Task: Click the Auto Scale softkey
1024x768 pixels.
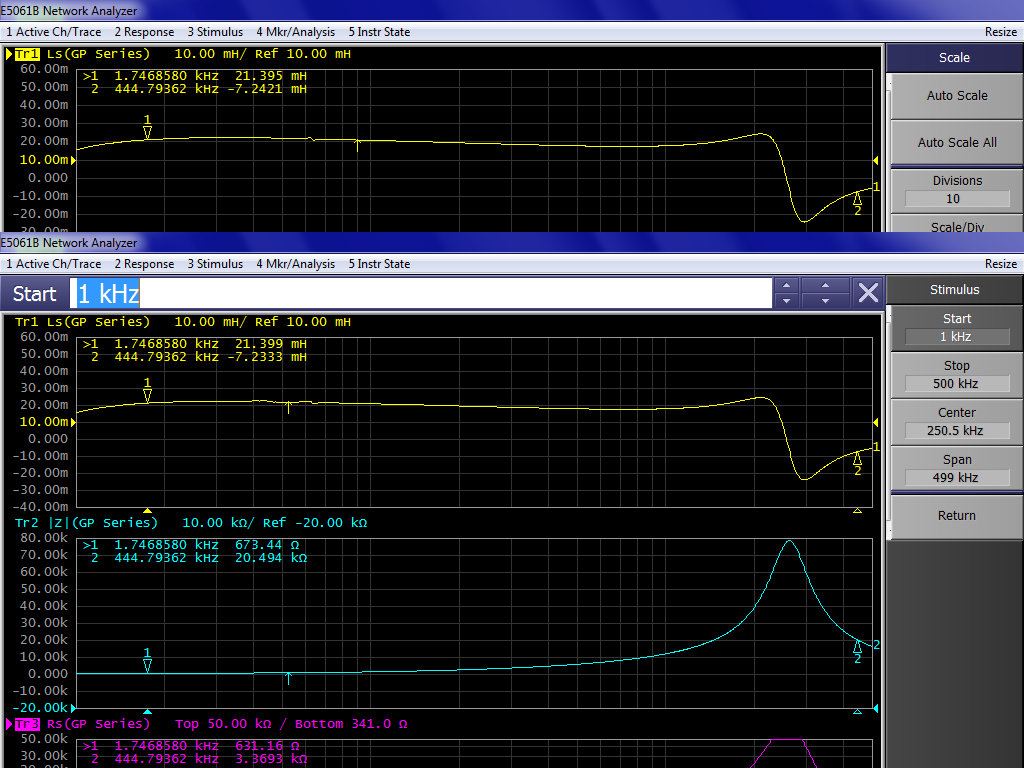Action: (957, 96)
